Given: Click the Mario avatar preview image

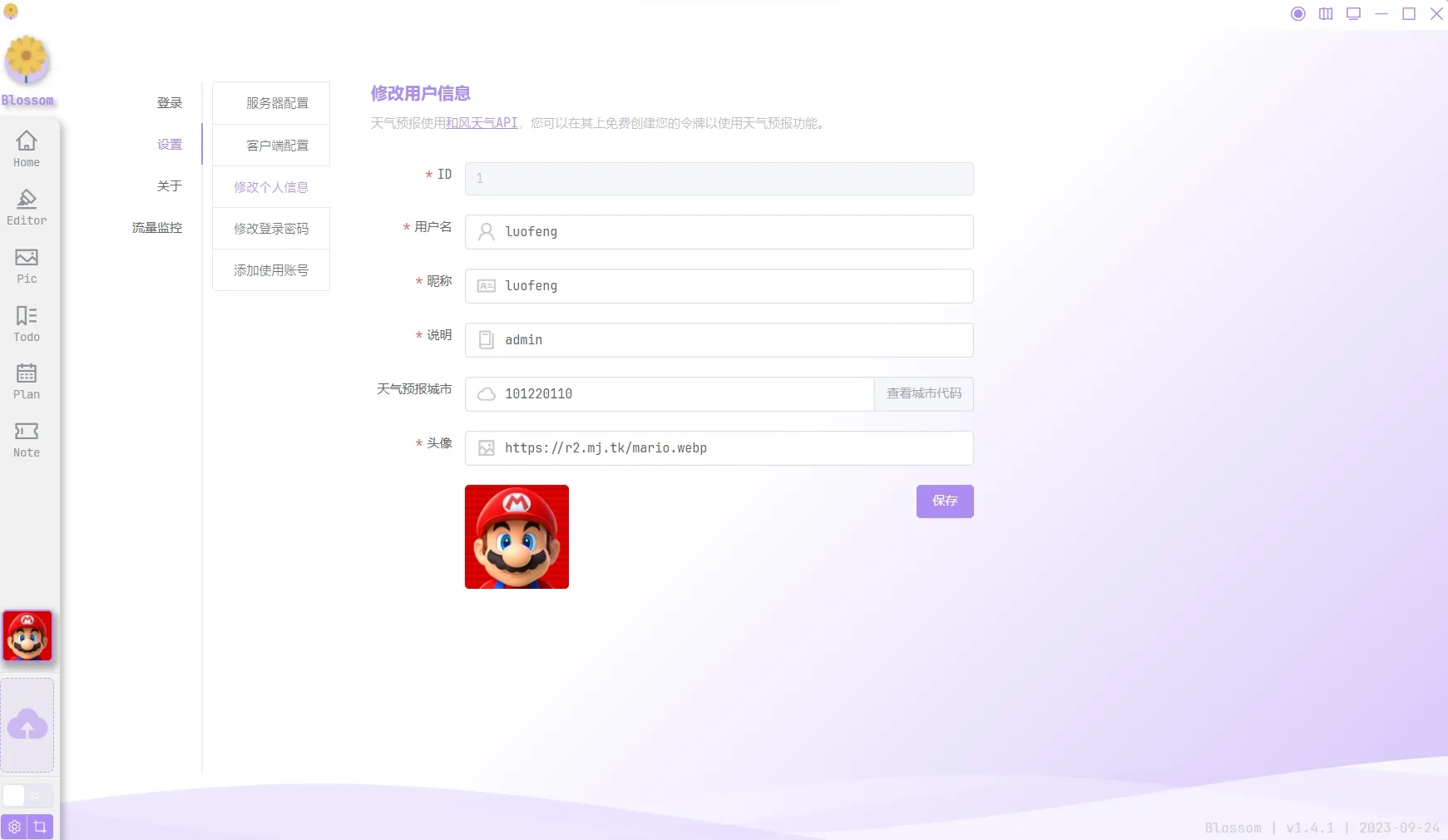Looking at the screenshot, I should pos(516,537).
